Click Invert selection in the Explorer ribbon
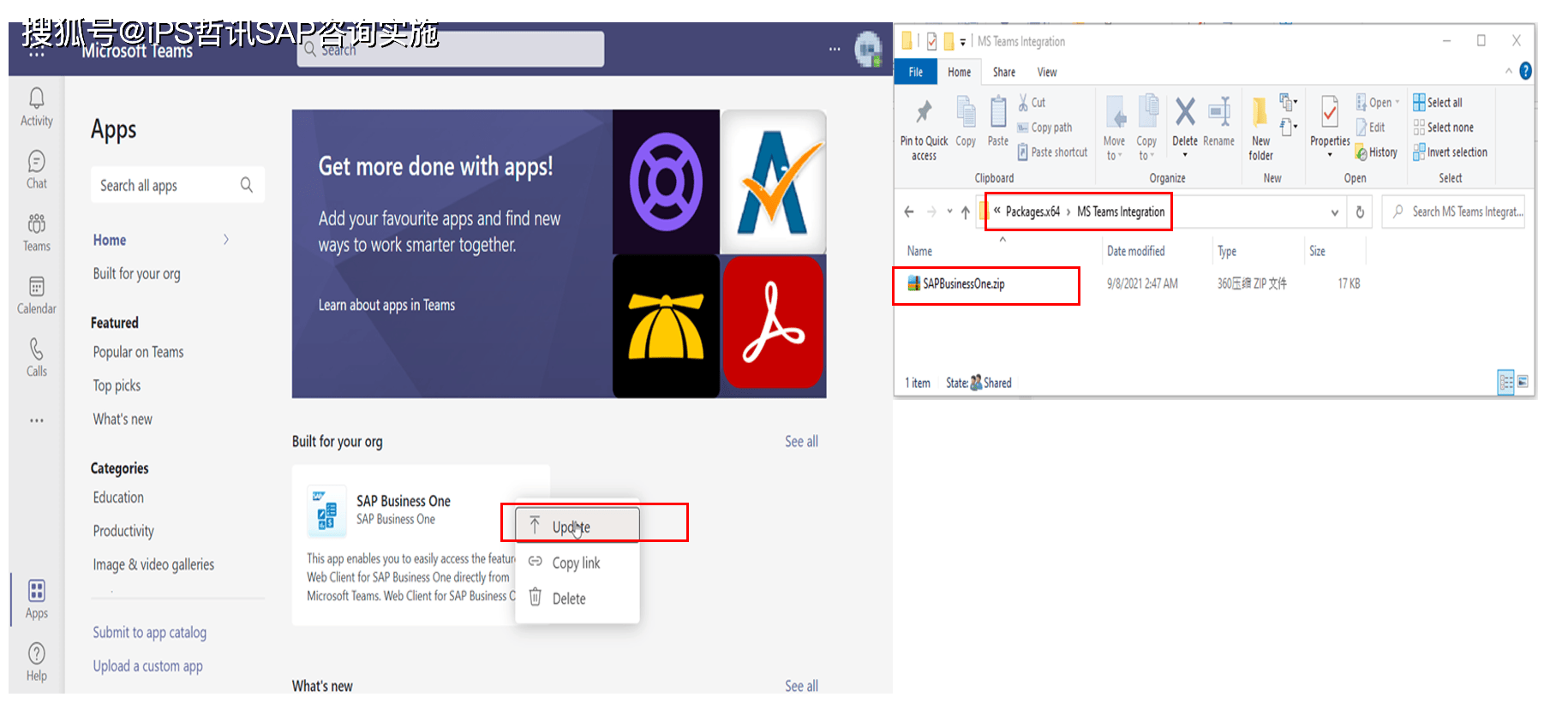This screenshot has width=1568, height=715. pyautogui.click(x=1451, y=152)
